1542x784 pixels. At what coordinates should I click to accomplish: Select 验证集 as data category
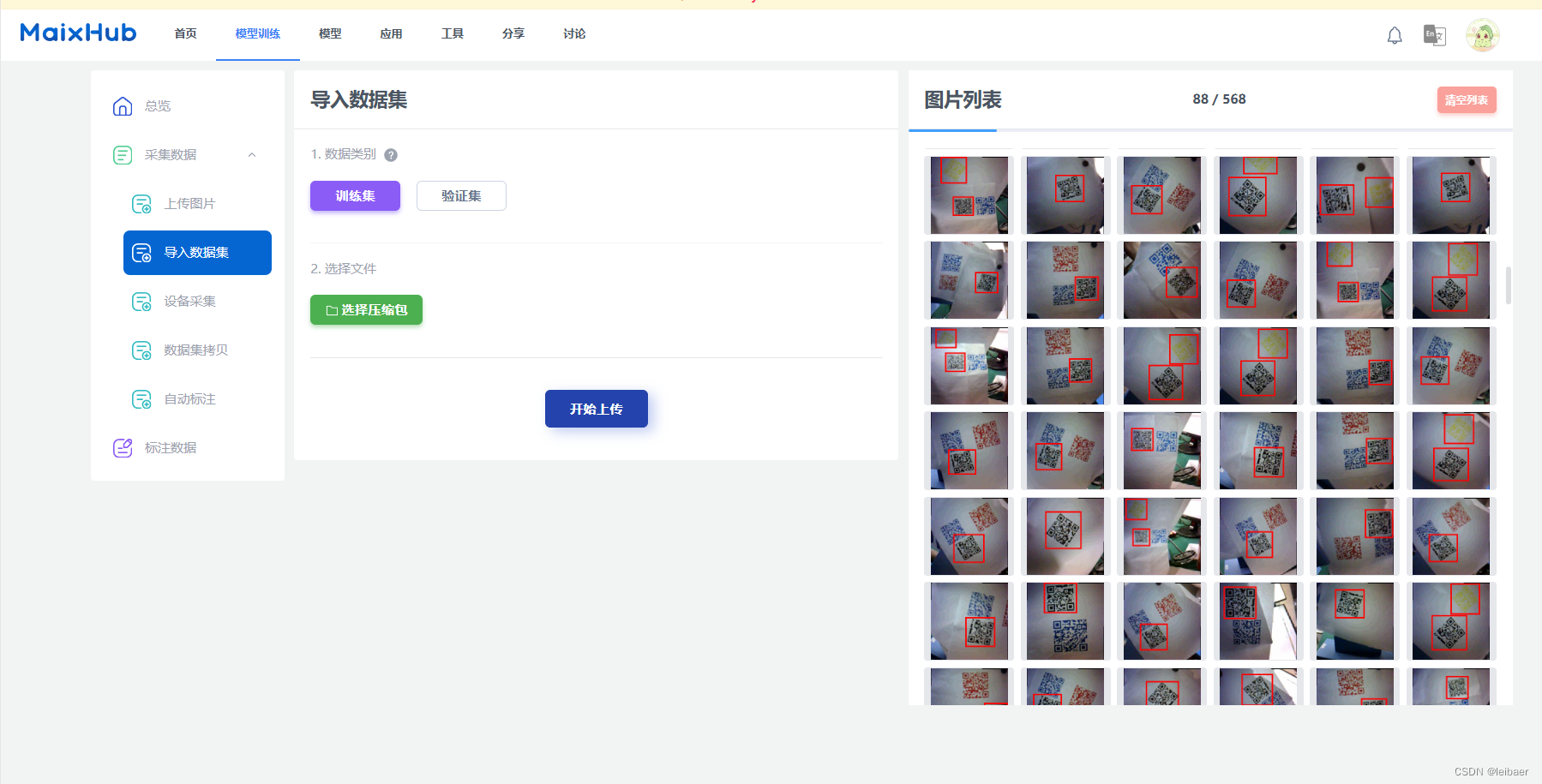461,195
